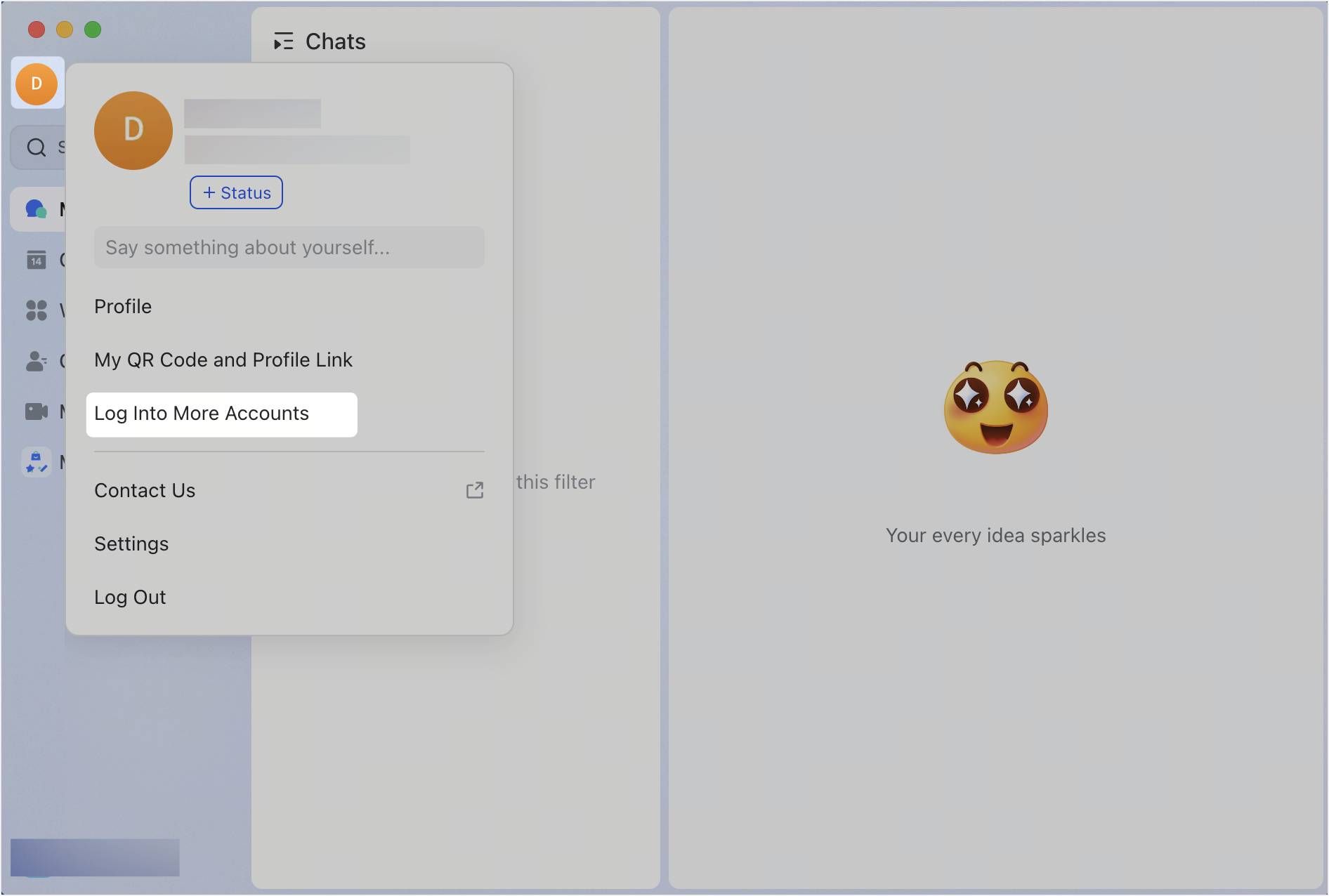Screen dimensions: 1329x896
Task: Click Log Out at the bottom of the menu
Action: click(130, 597)
